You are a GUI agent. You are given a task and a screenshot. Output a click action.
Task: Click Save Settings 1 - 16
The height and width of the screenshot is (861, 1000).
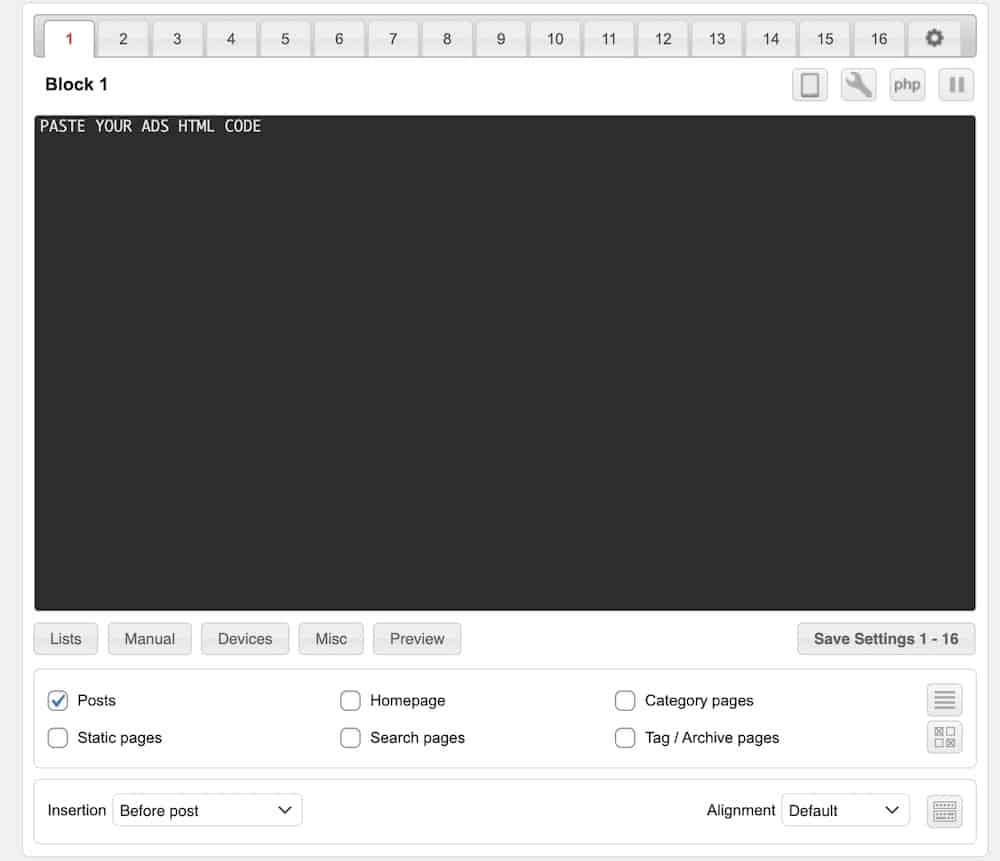point(886,638)
